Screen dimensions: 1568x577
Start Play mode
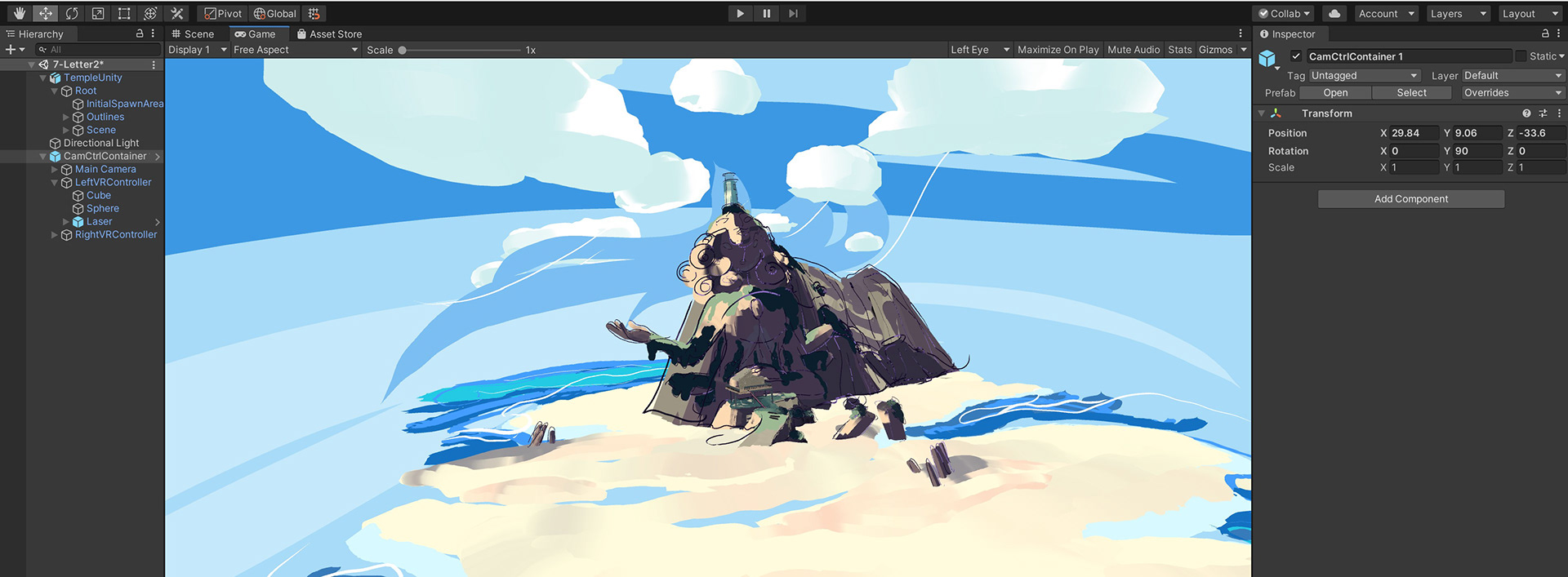[740, 13]
